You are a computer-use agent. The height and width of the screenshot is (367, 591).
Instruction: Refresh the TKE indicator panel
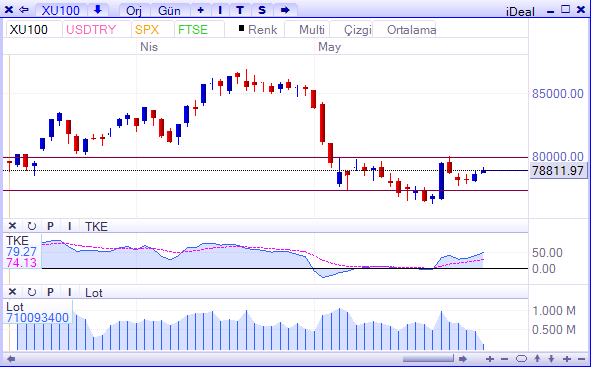point(32,226)
